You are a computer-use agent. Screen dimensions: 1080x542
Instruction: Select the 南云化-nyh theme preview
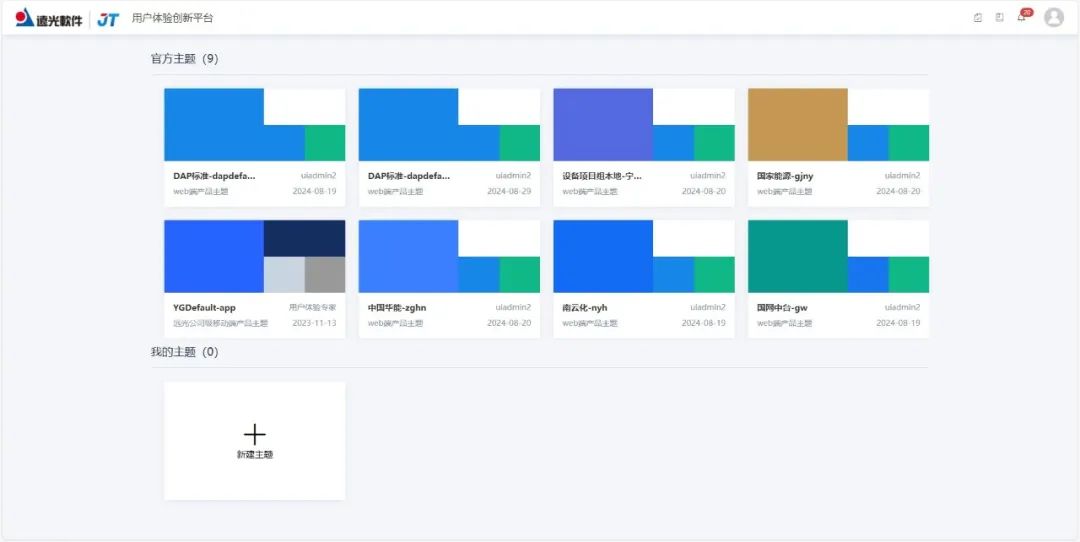click(643, 256)
